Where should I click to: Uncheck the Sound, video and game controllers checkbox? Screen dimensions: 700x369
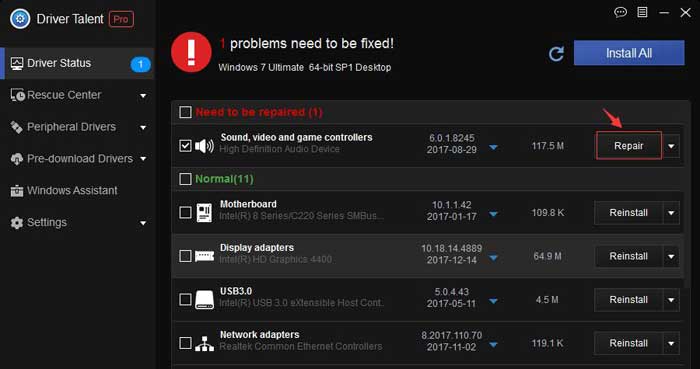(x=185, y=145)
